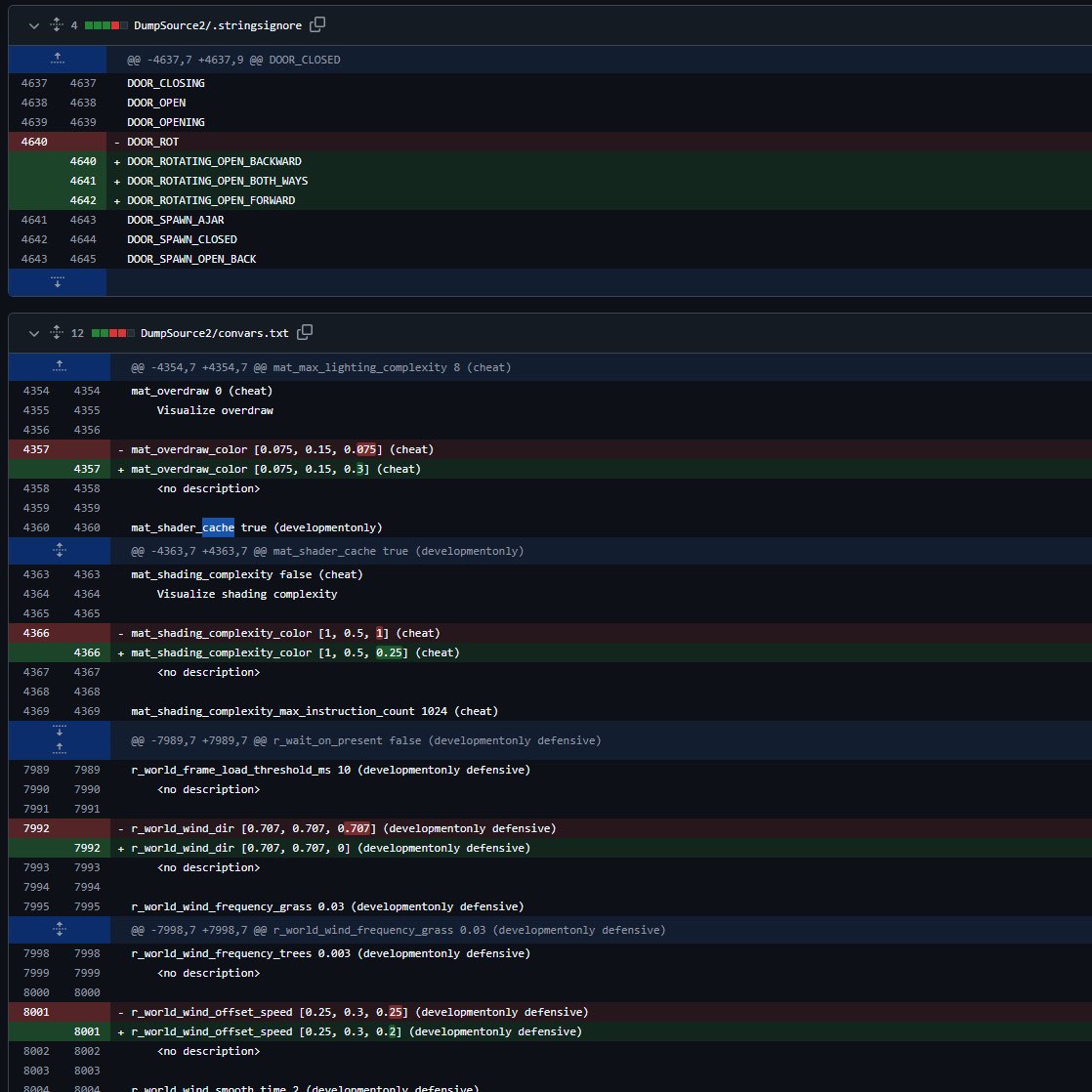Viewport: 1092px width, 1092px height.
Task: Click r_world_frame_load_threshold_ms 10 line
Action: (x=331, y=770)
